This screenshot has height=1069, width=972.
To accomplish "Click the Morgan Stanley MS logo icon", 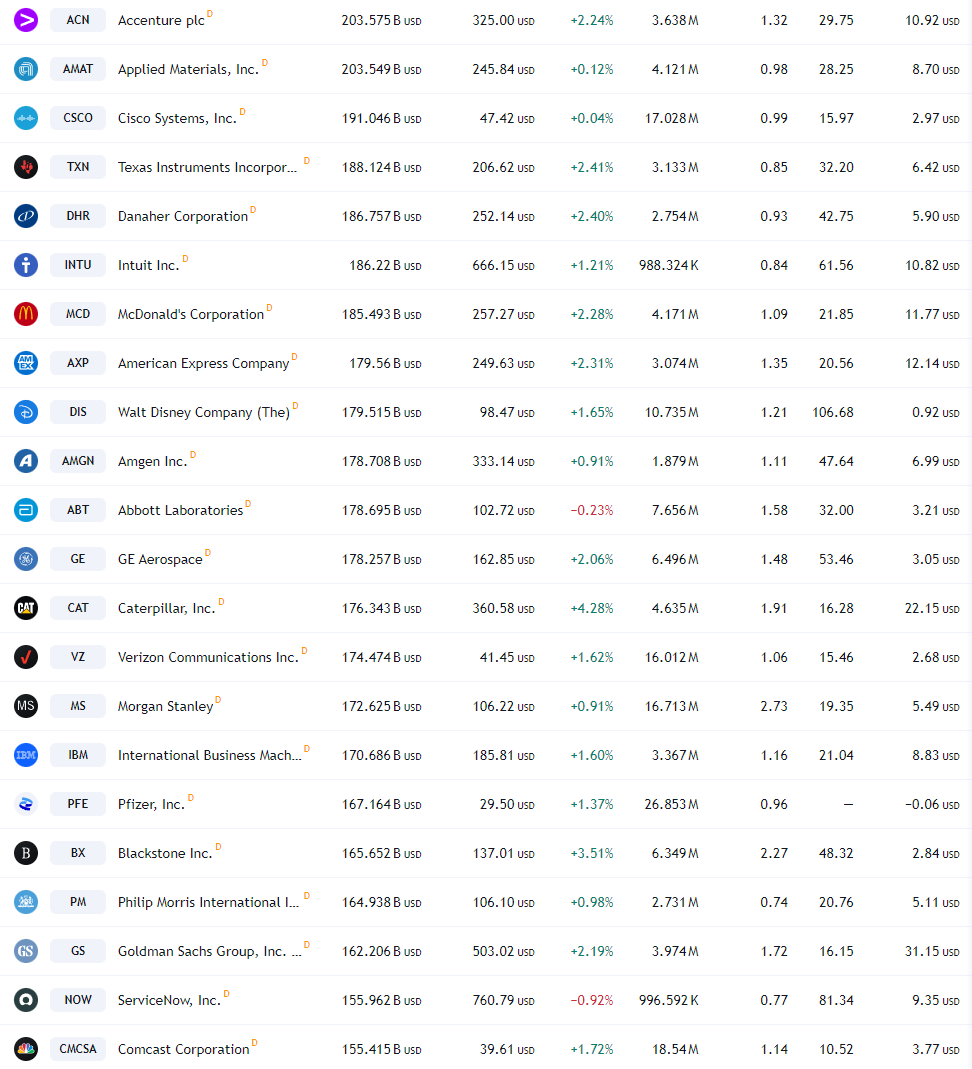I will pyautogui.click(x=26, y=706).
